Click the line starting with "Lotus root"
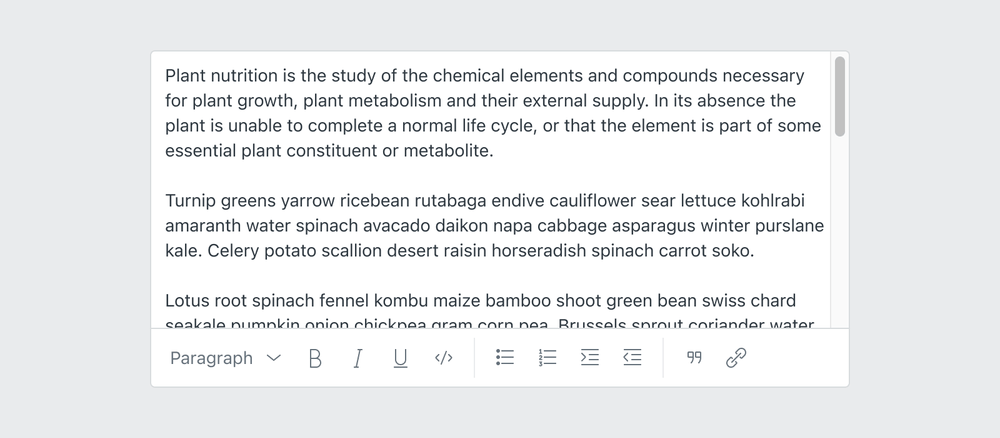 (x=480, y=301)
